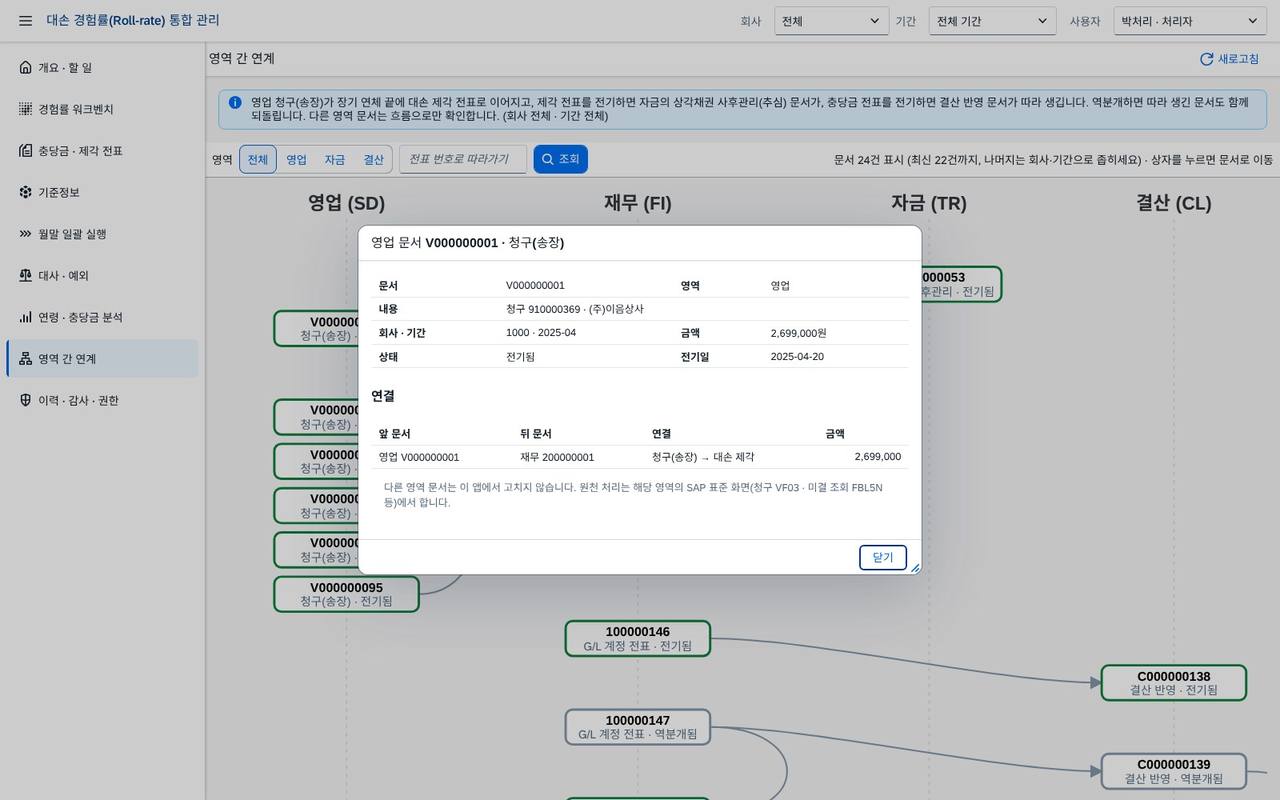
Task: Click the 충당금 · 제각 전표 document icon
Action: tap(25, 151)
